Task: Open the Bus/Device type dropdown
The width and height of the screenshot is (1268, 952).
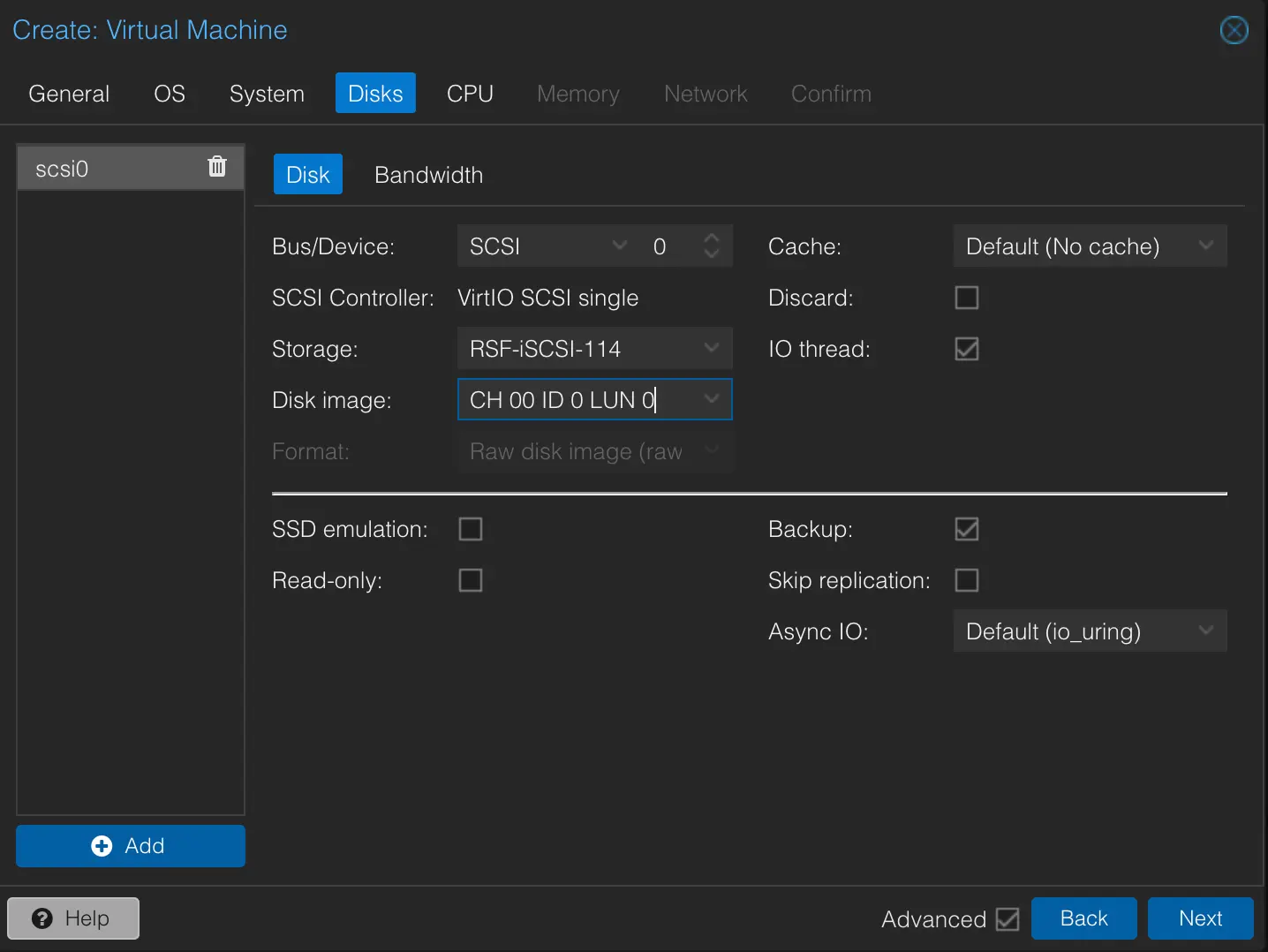Action: [619, 246]
